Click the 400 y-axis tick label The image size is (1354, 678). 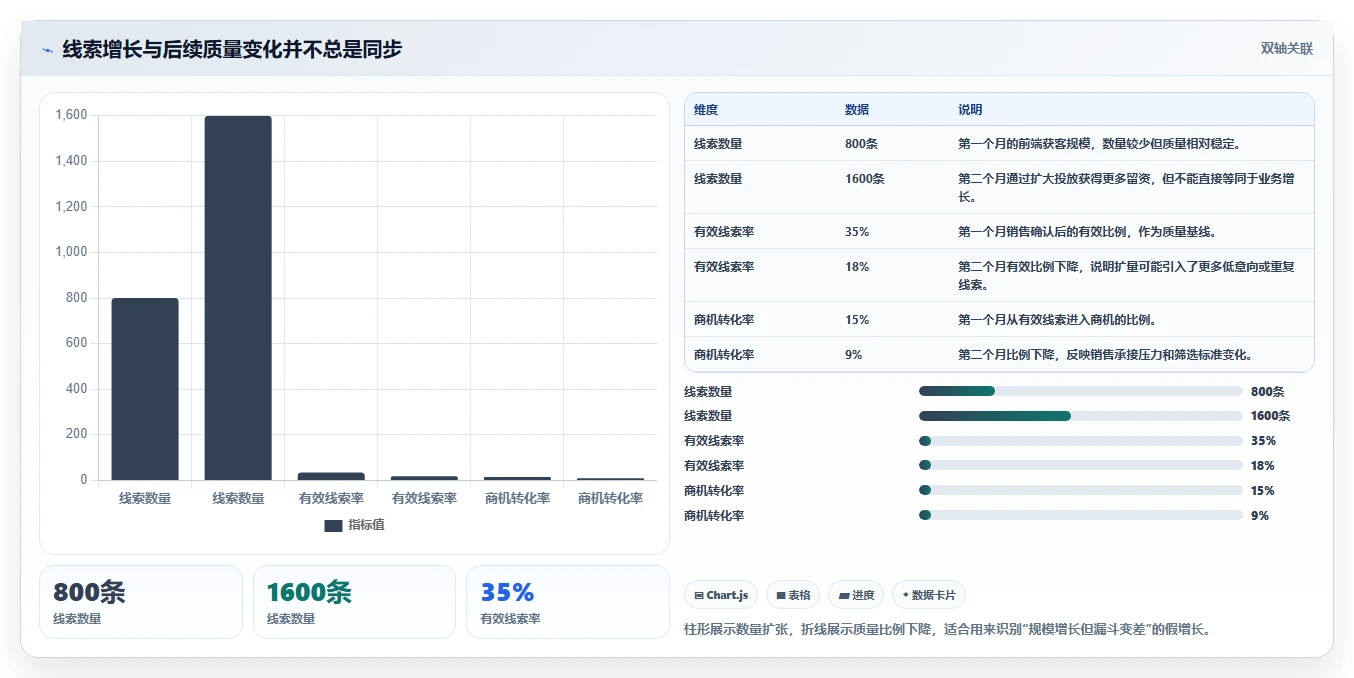tap(77, 389)
